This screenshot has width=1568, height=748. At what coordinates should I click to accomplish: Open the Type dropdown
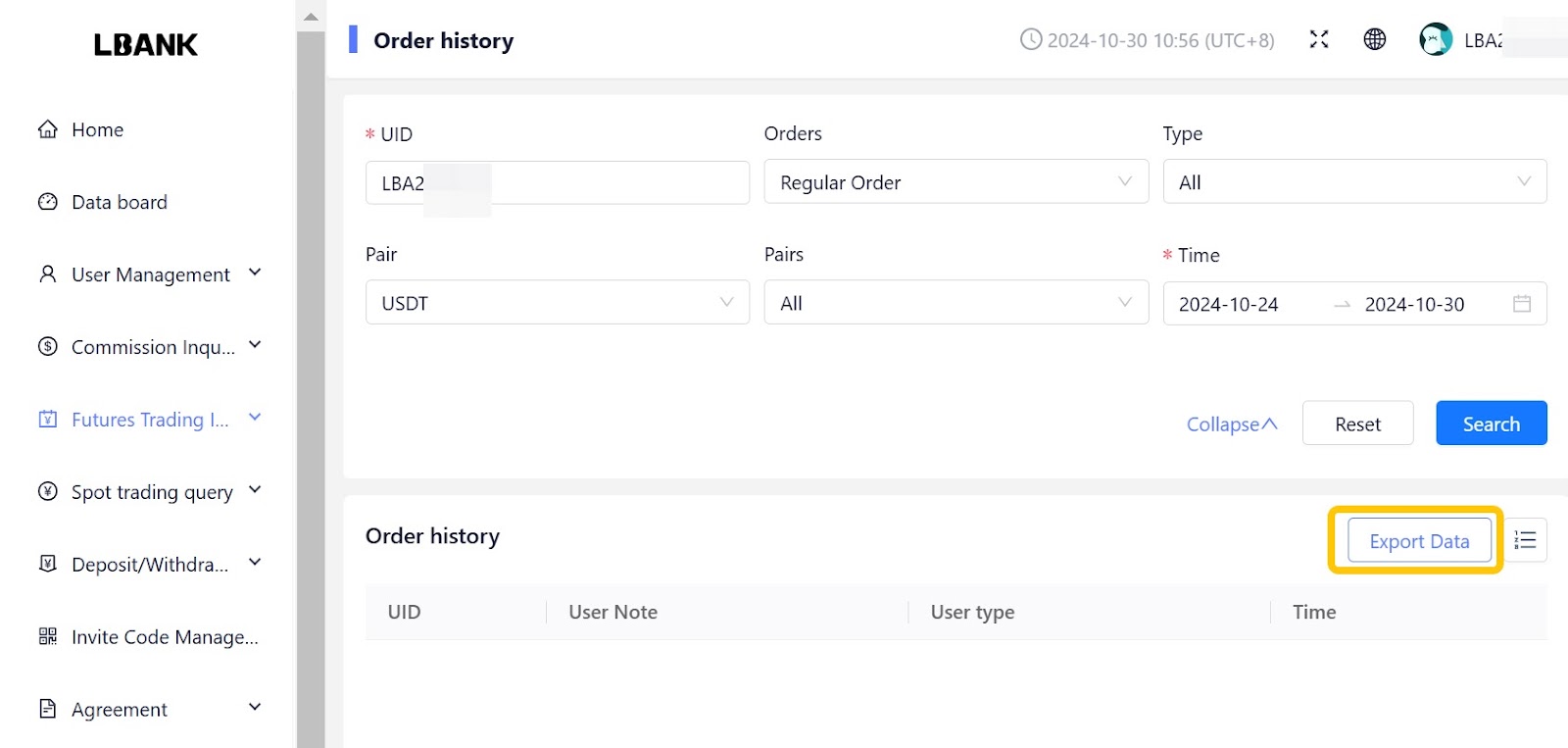pyautogui.click(x=1354, y=182)
